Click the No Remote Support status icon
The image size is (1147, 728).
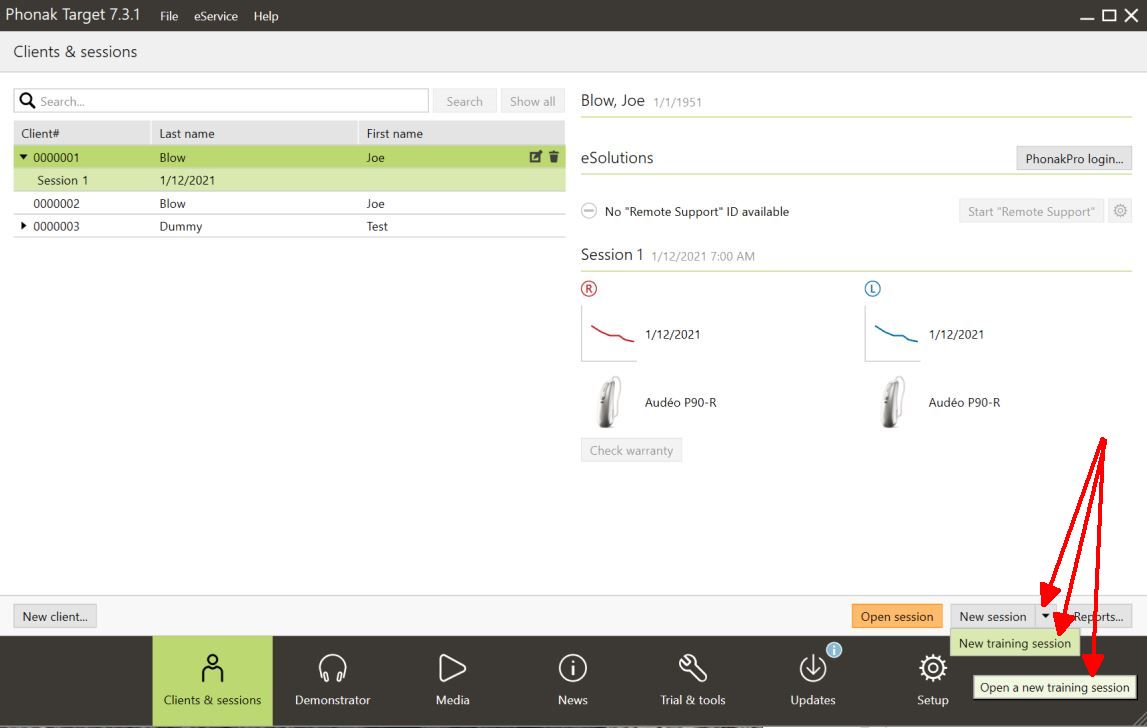click(x=589, y=211)
